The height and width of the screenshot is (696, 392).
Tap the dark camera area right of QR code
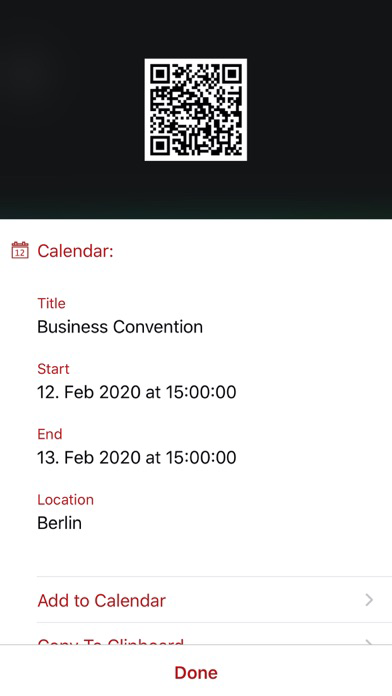tap(320, 110)
